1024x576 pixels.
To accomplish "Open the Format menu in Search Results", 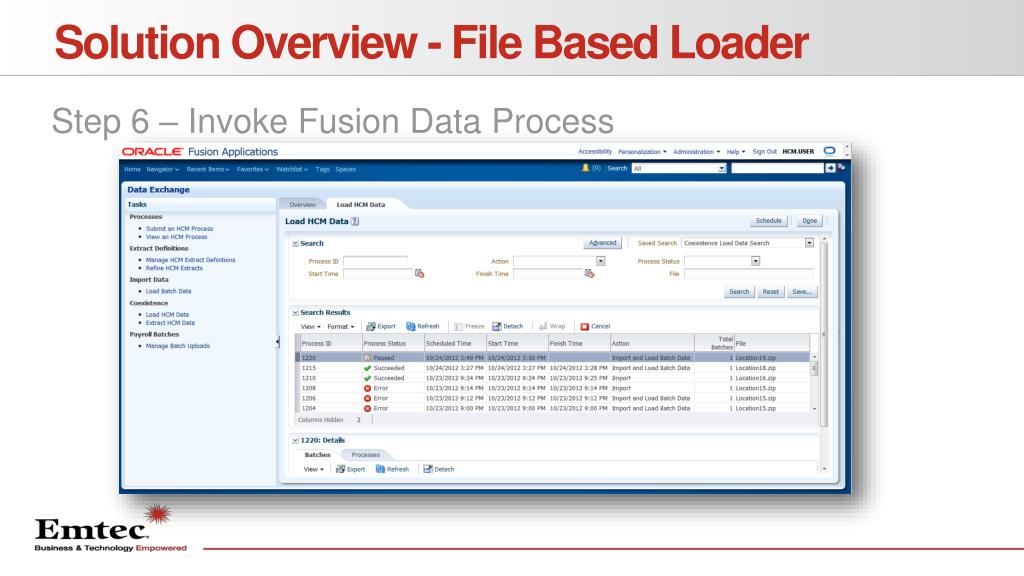I will [340, 327].
